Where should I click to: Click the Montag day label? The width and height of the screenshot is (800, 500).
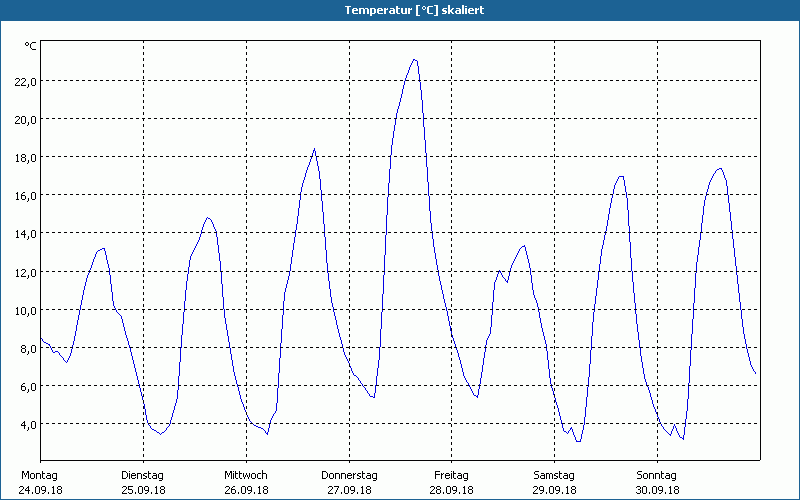click(x=40, y=476)
